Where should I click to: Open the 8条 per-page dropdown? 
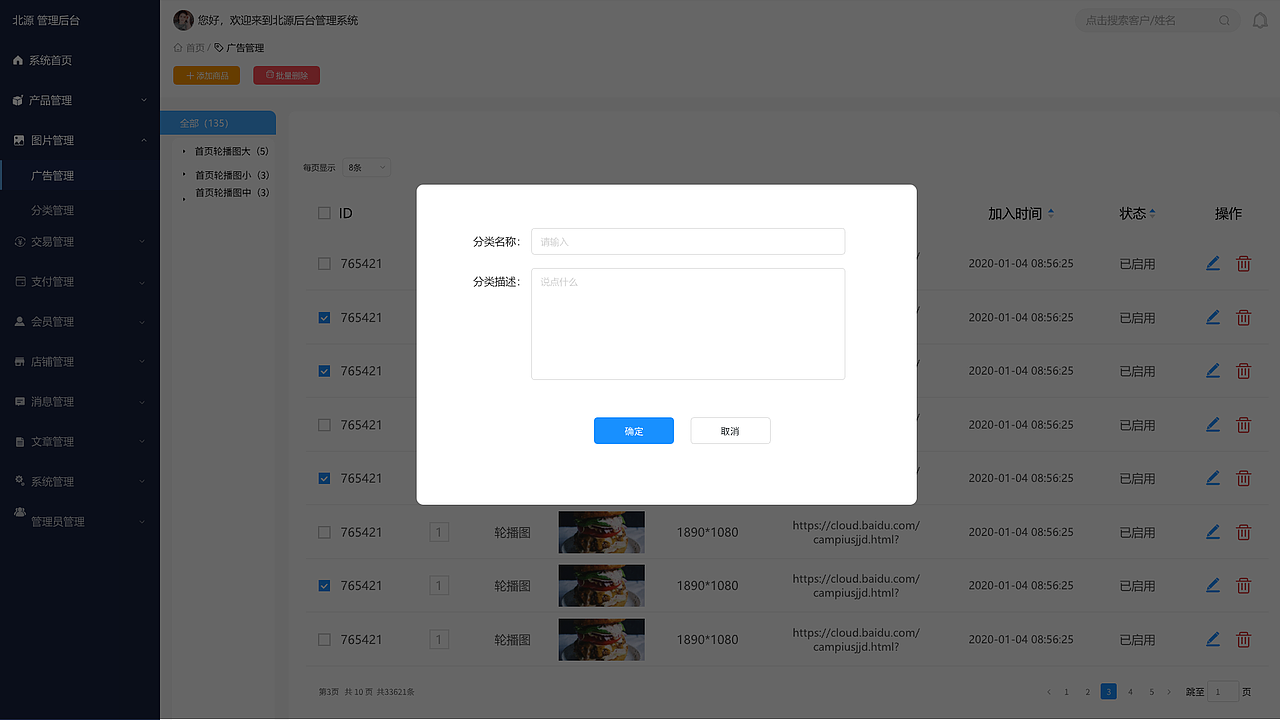(366, 167)
